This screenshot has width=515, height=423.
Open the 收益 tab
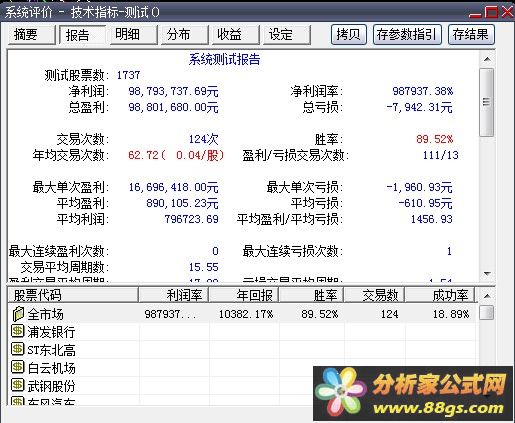[236, 35]
